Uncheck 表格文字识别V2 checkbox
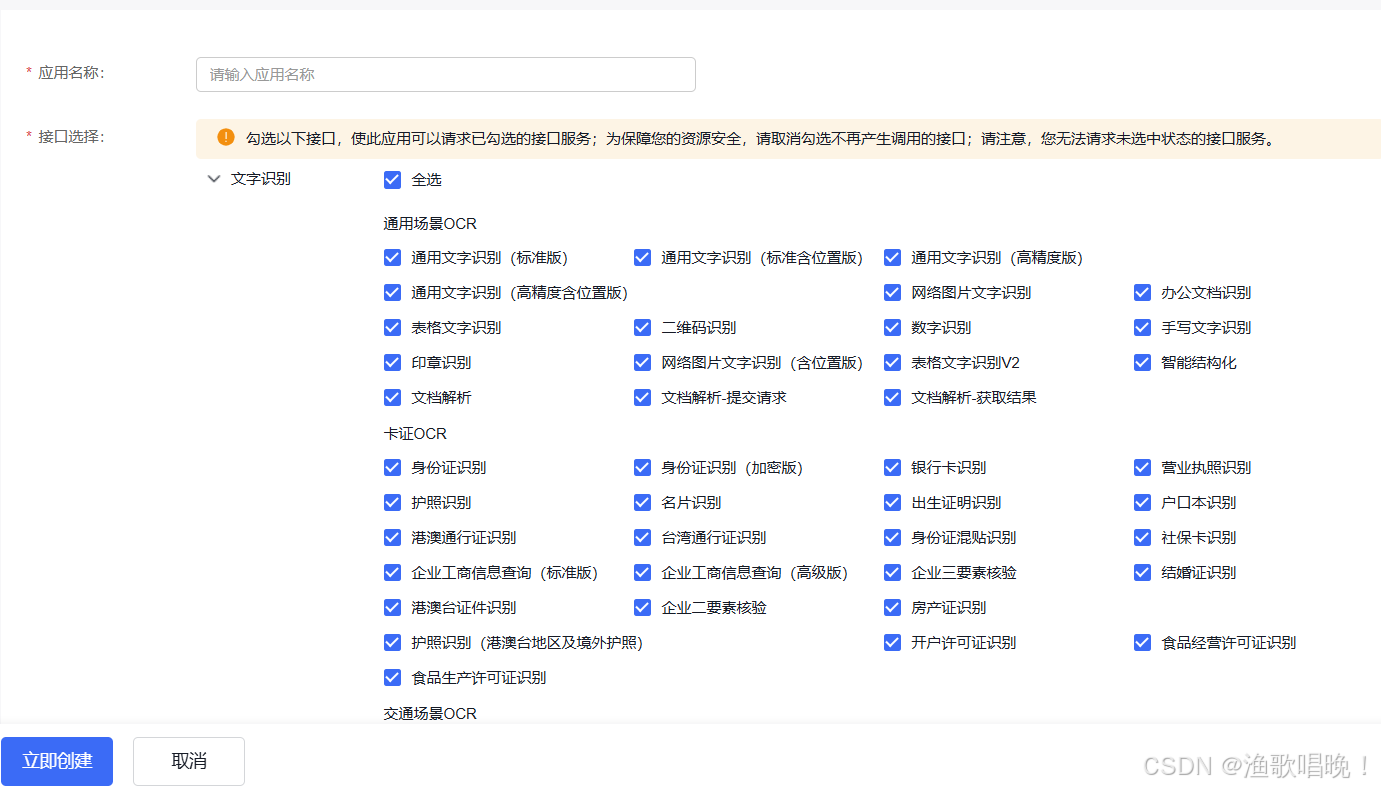 (892, 362)
